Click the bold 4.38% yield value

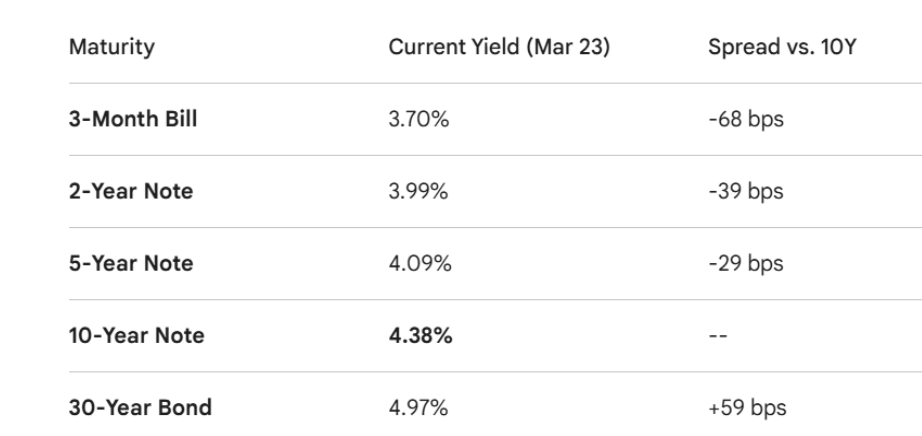click(x=420, y=335)
